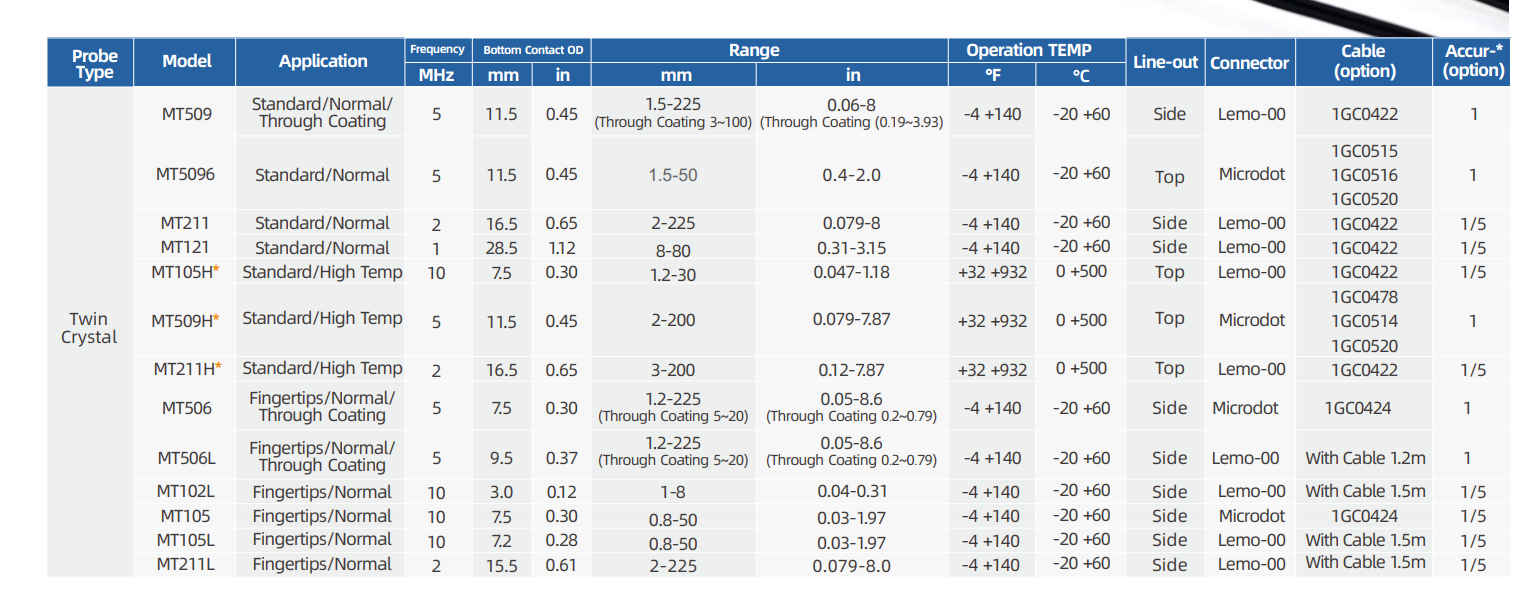Click the Probe Type column header

pyautogui.click(x=94, y=63)
